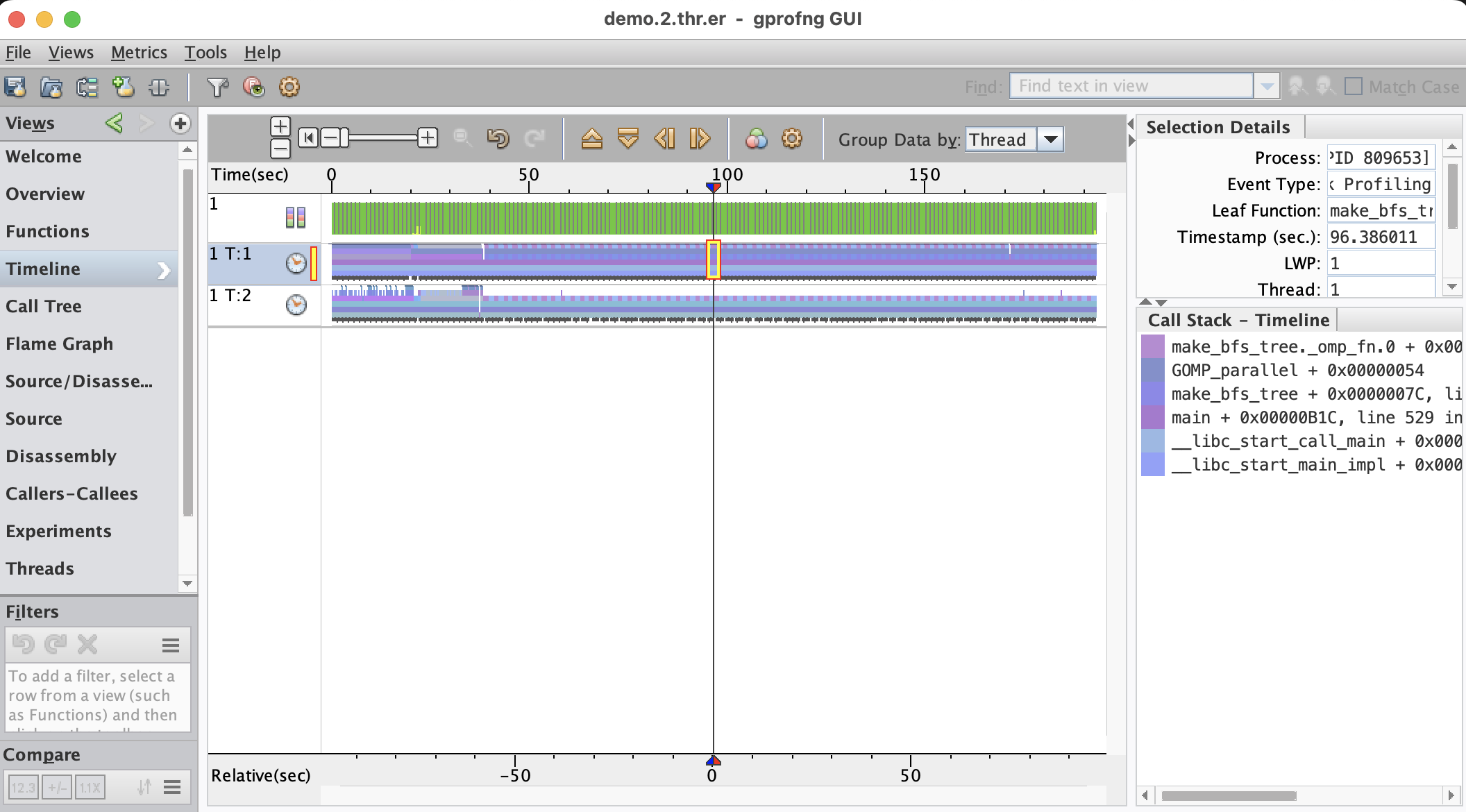Screen dimensions: 1466x812
Task: Click the undo zoom arrow icon
Action: click(x=498, y=139)
